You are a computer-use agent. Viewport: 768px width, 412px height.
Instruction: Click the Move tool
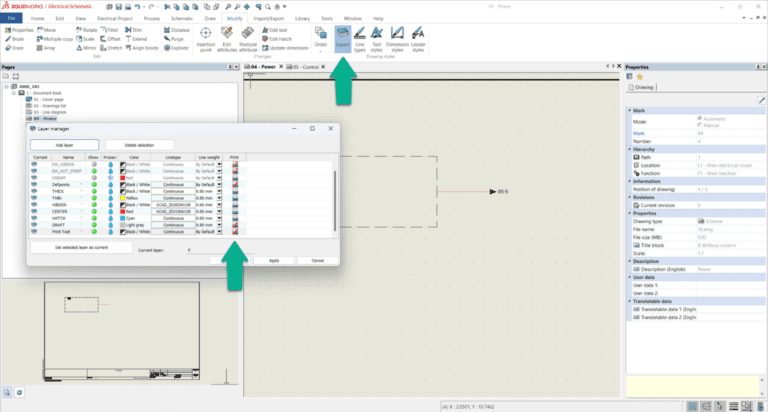coord(47,30)
